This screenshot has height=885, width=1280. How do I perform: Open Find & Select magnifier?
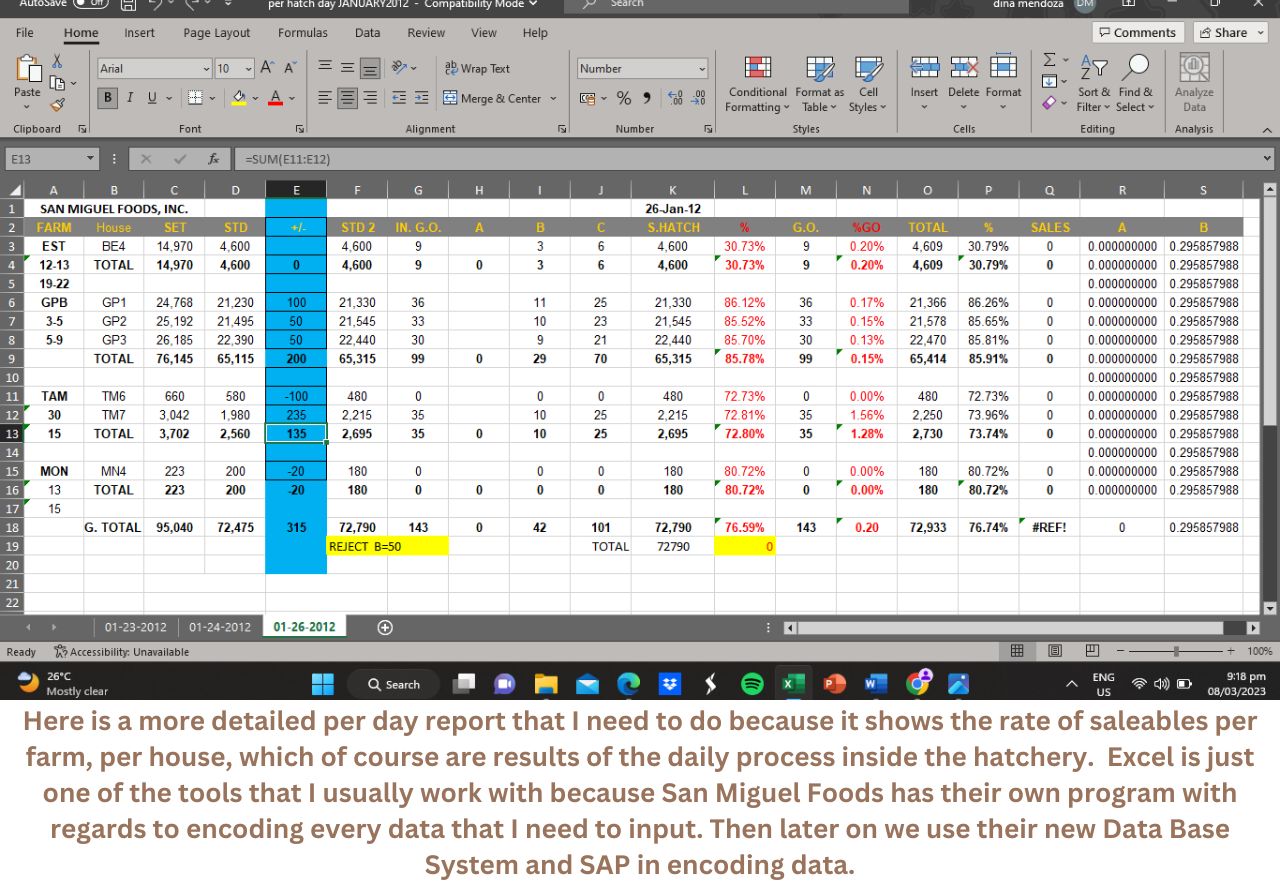[x=1135, y=84]
